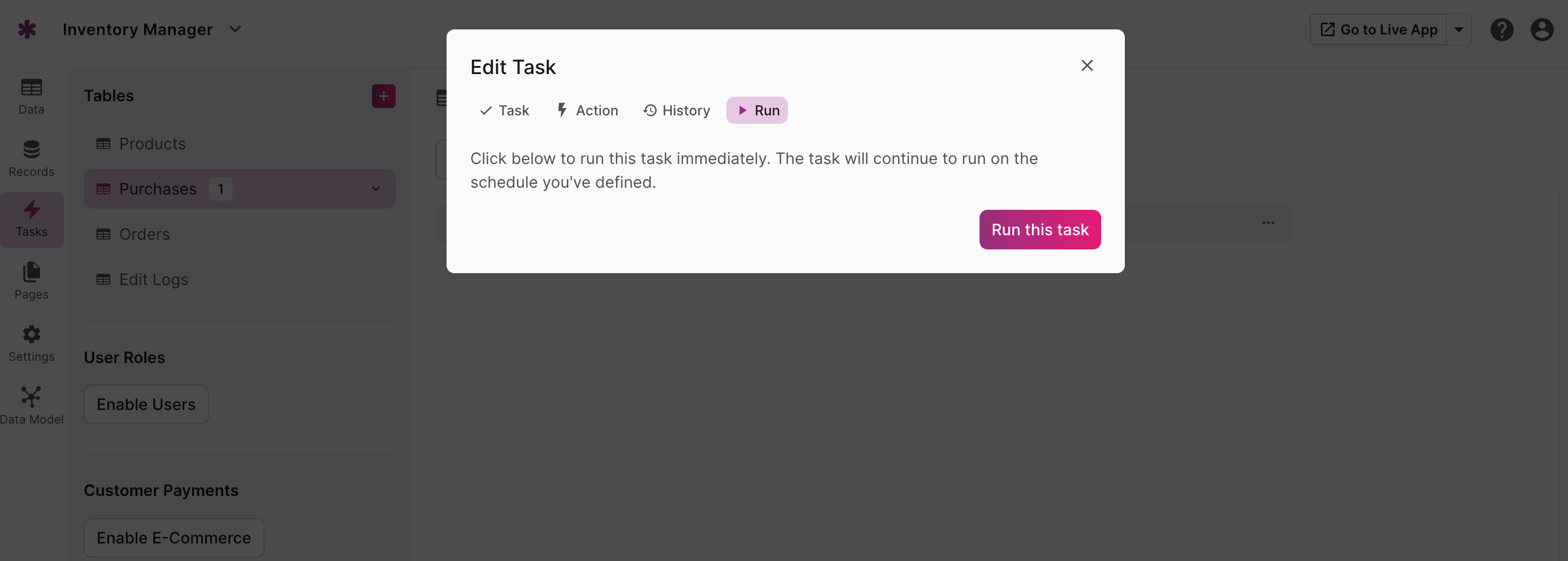This screenshot has width=1568, height=561.
Task: Open the help question mark icon
Action: point(1502,29)
